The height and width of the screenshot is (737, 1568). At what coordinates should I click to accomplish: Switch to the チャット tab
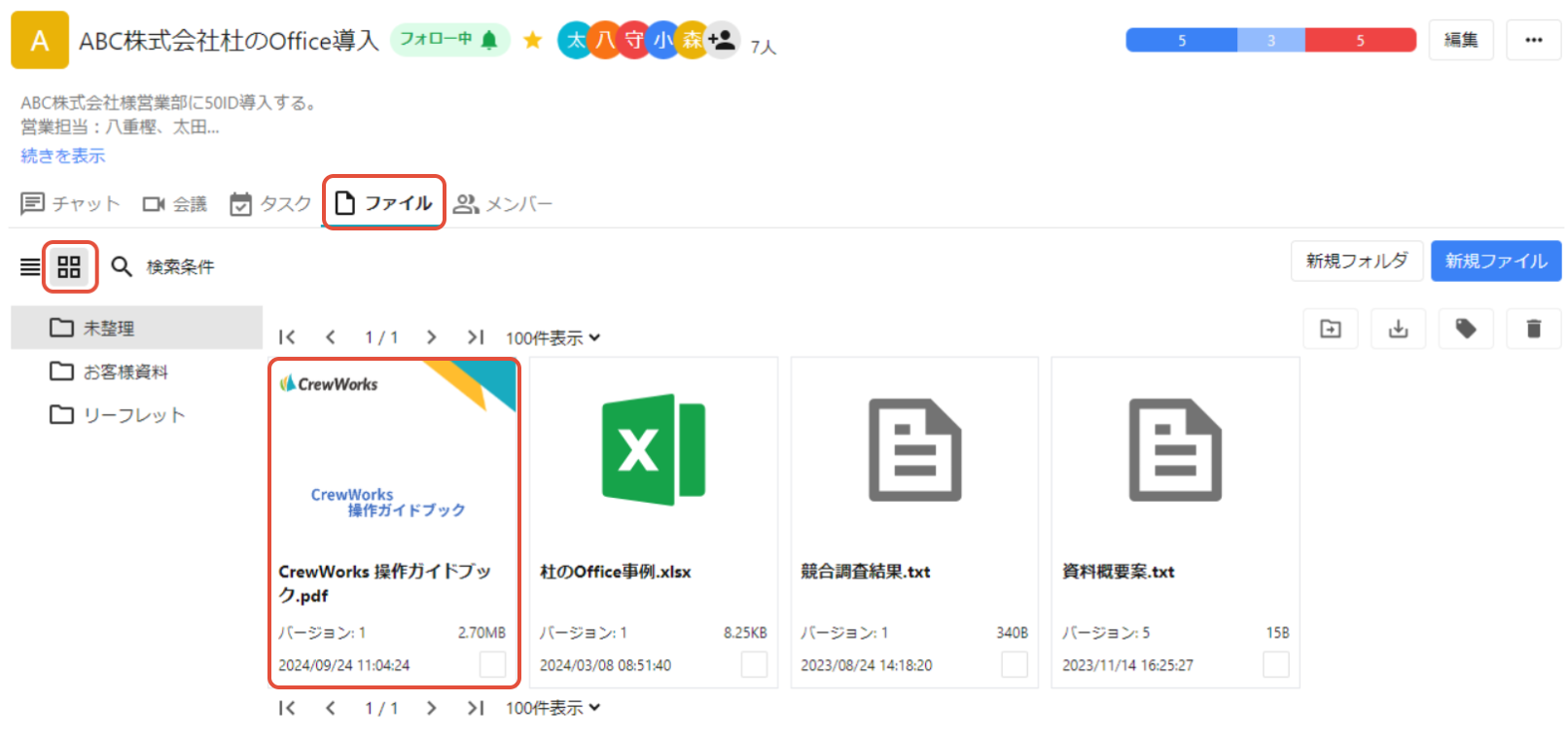70,203
